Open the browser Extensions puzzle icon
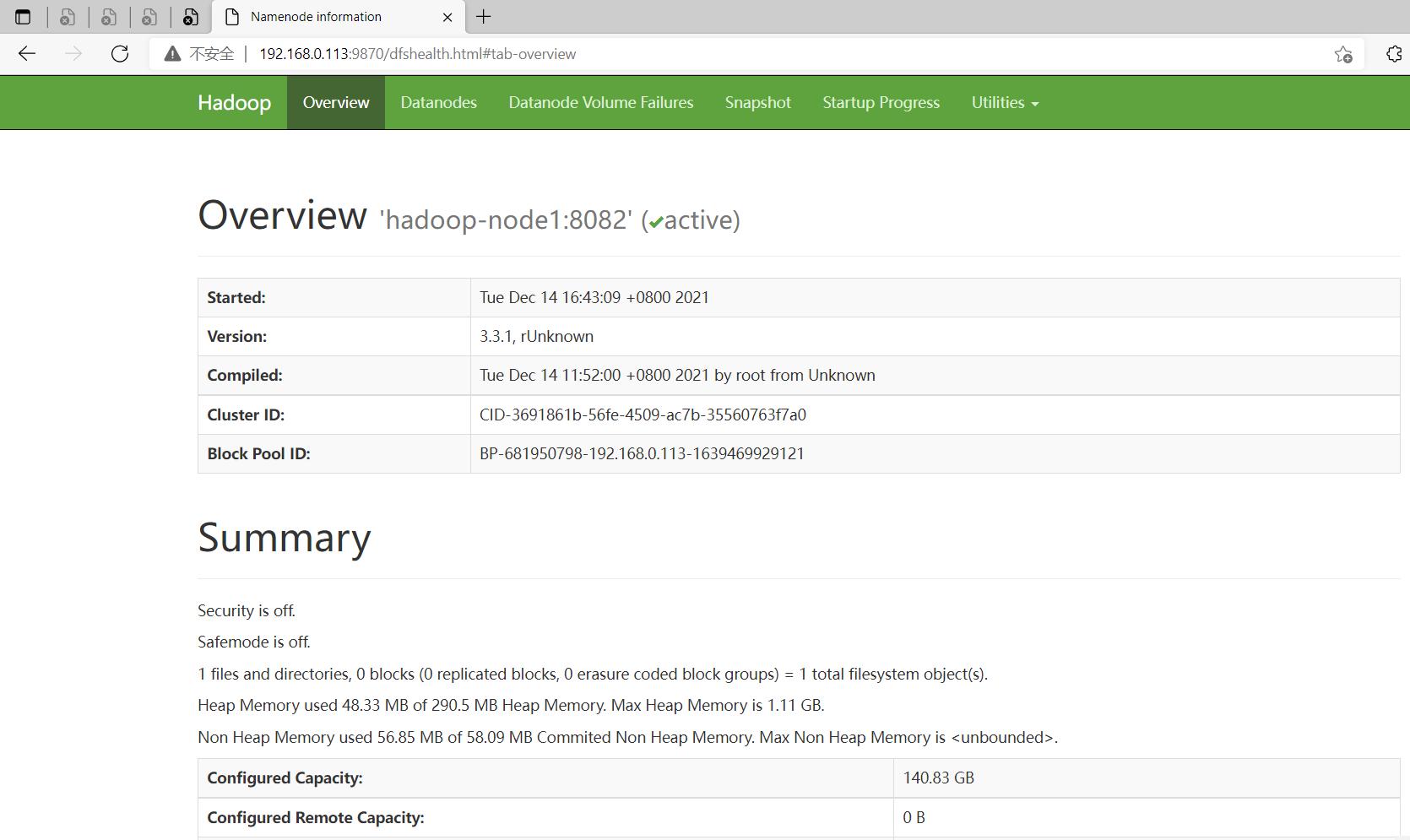 click(1392, 53)
